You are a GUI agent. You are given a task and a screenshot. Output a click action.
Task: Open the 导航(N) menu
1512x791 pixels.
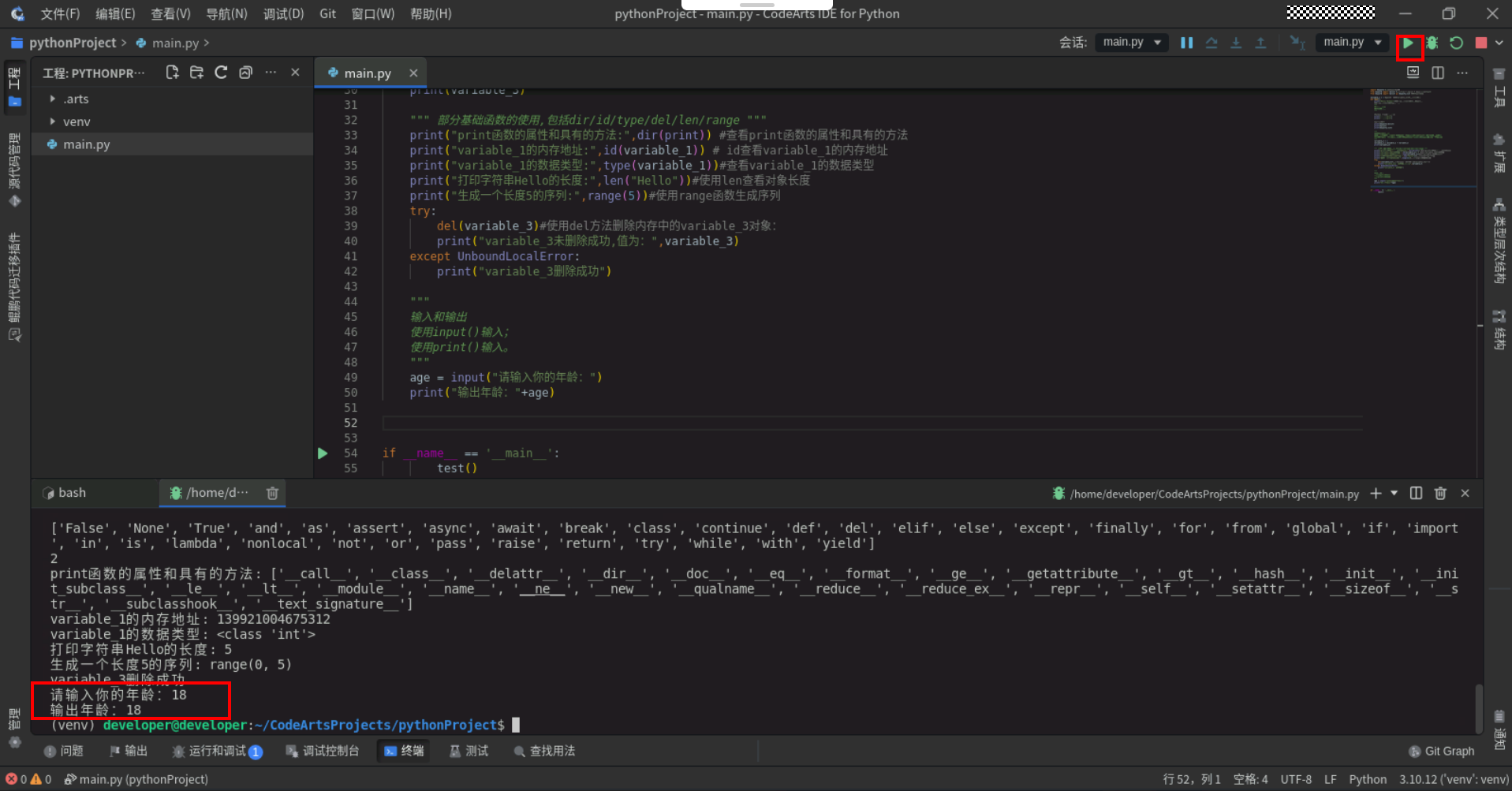(226, 13)
